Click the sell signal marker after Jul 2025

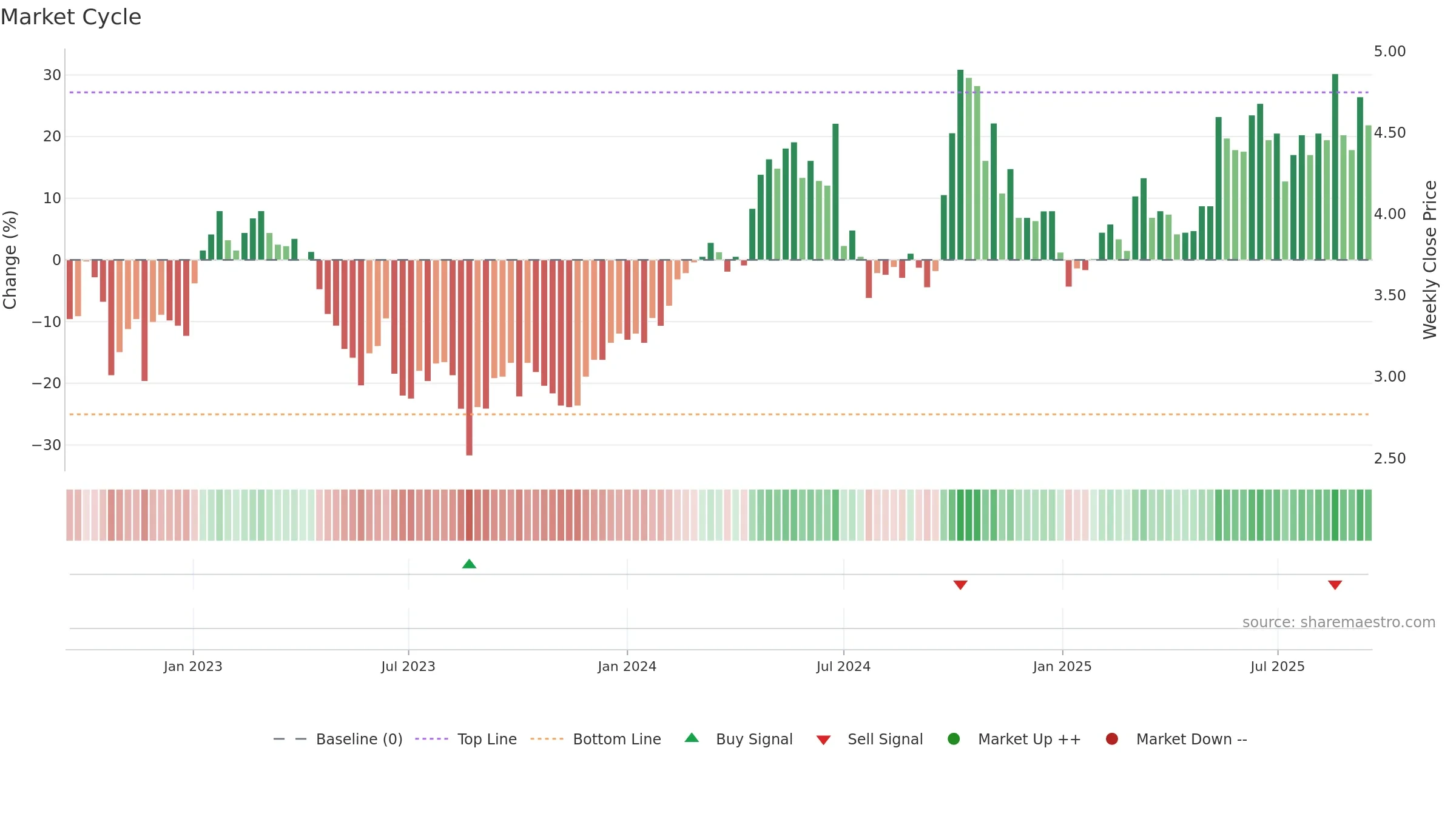pyautogui.click(x=1335, y=585)
